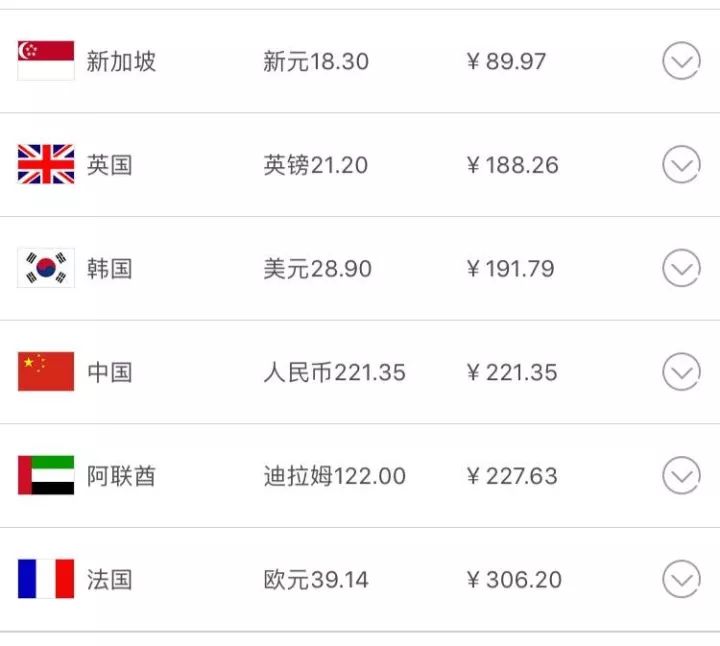Expand the 英国 row chevron
Screen dimensions: 720x646
[681, 164]
